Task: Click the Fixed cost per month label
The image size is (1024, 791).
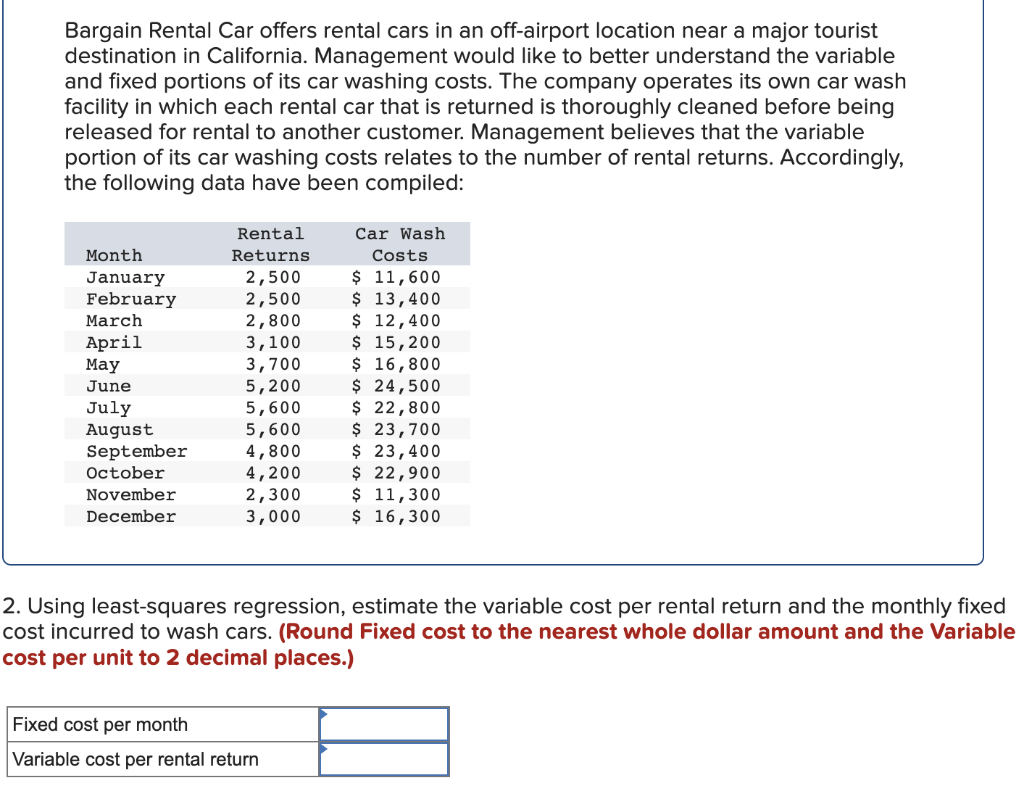Action: (x=90, y=723)
